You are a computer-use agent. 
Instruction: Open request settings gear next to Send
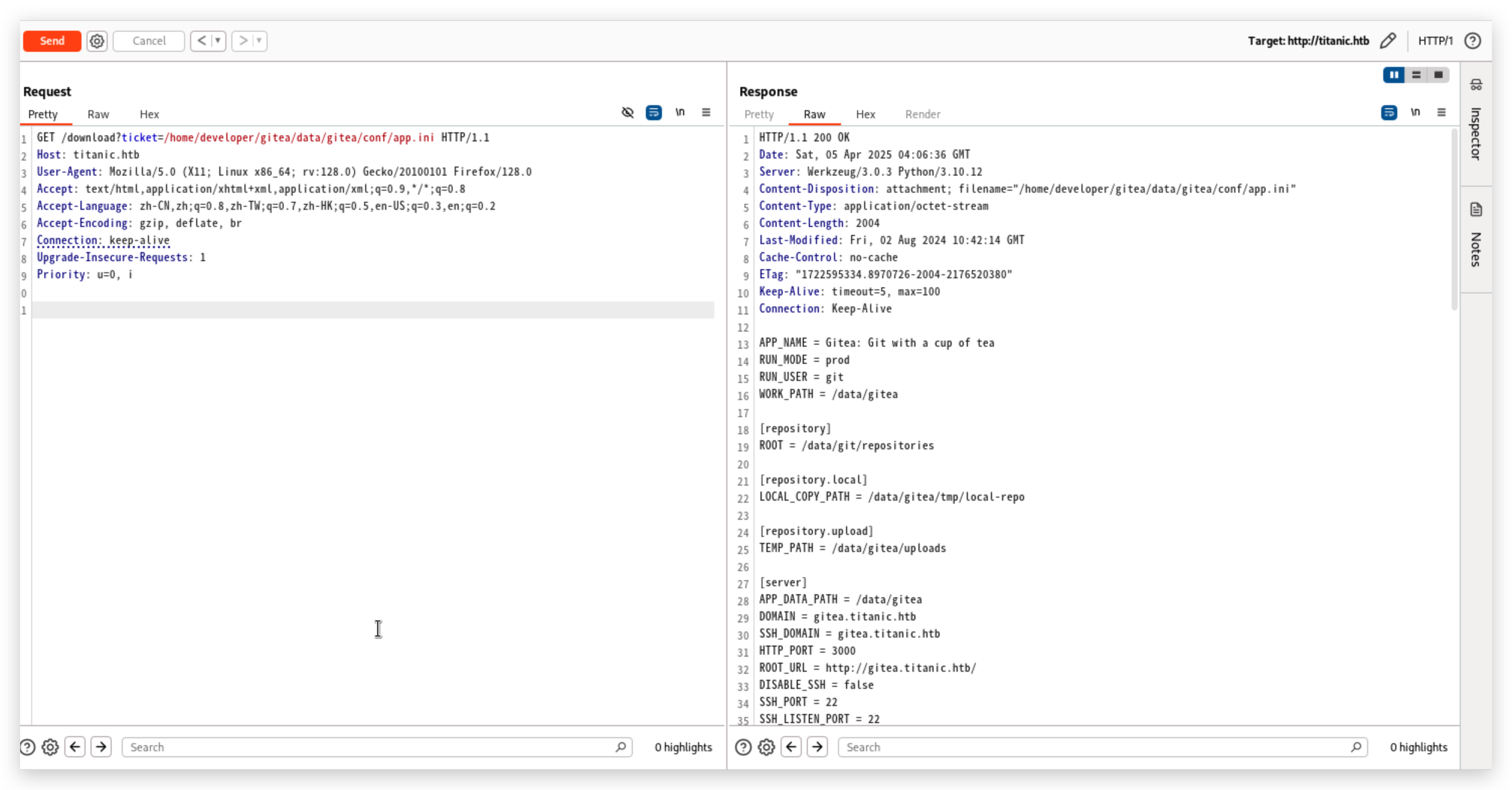pos(97,41)
